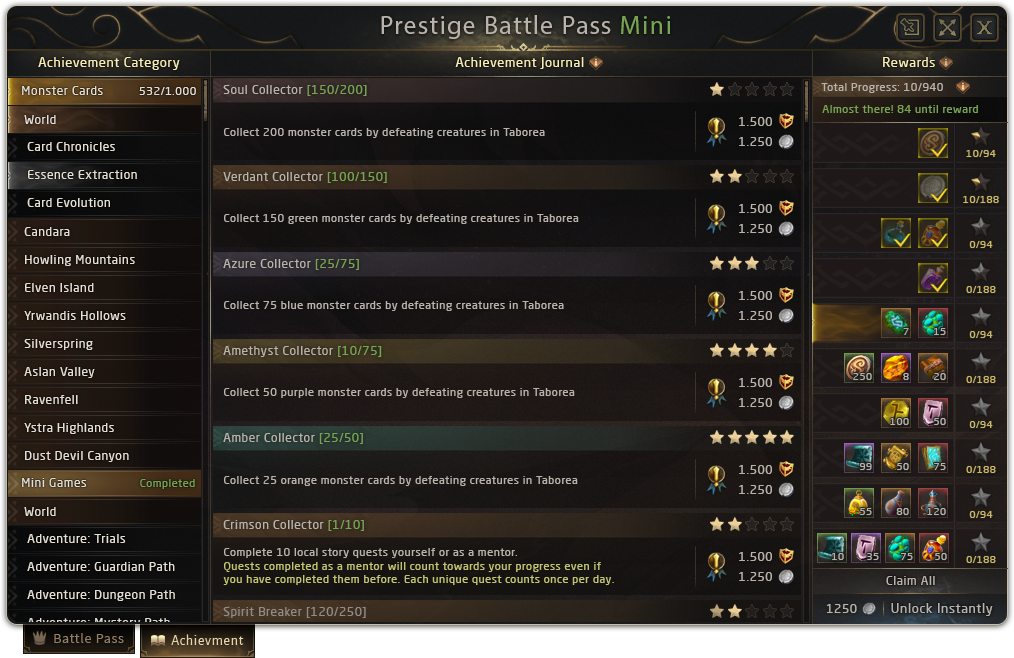Click the pop-out window icon in title bar
This screenshot has width=1014, height=658.
click(x=909, y=27)
